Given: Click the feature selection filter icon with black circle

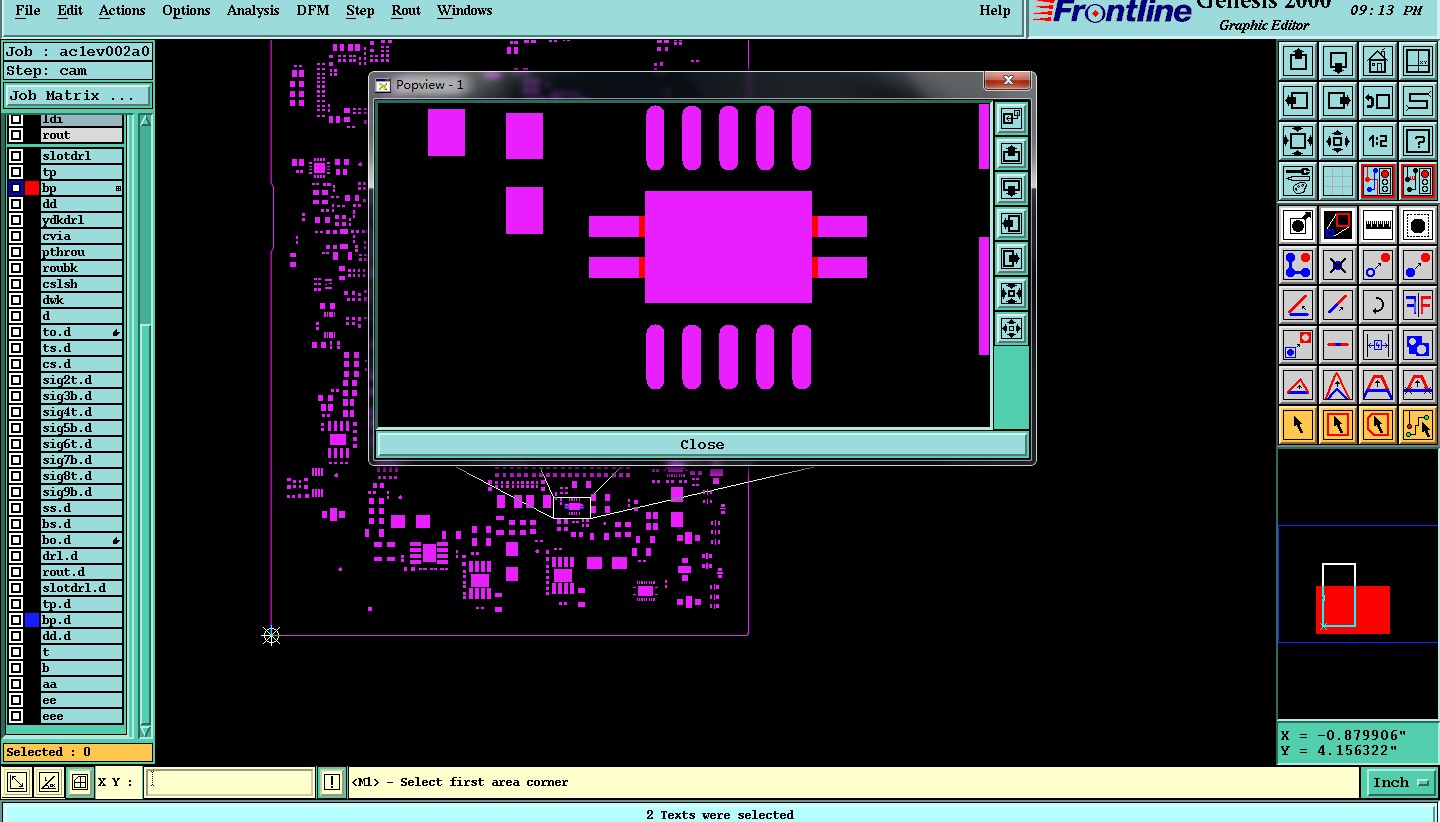Looking at the screenshot, I should click(1418, 225).
